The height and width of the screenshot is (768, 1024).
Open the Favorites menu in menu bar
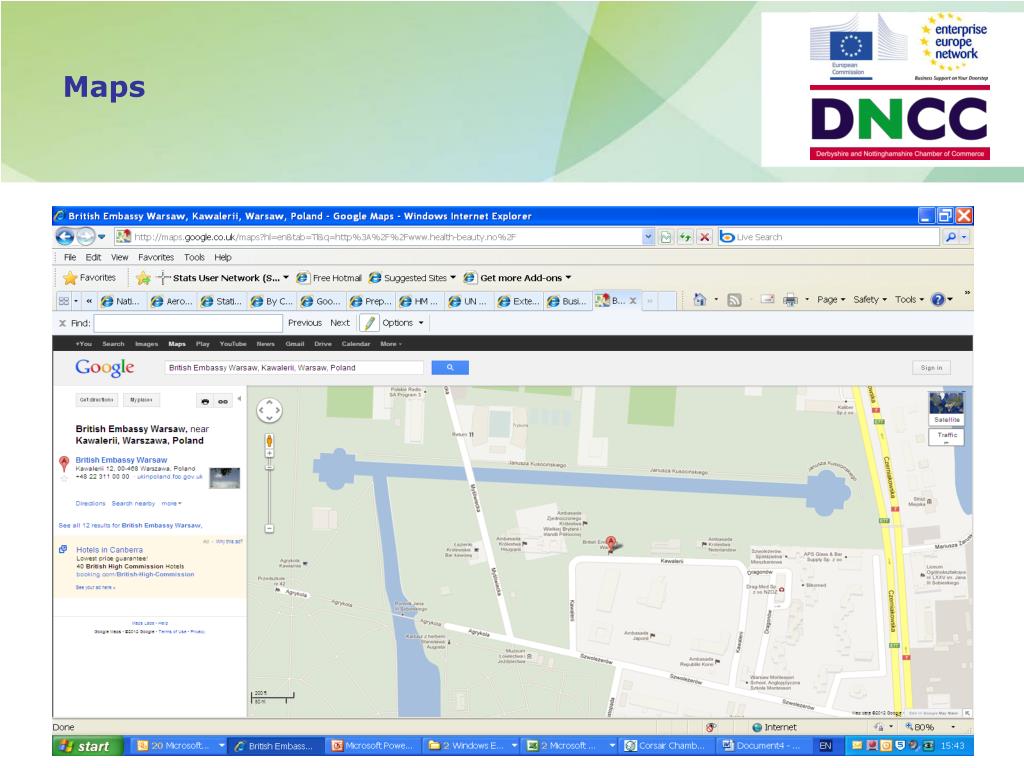[x=156, y=257]
